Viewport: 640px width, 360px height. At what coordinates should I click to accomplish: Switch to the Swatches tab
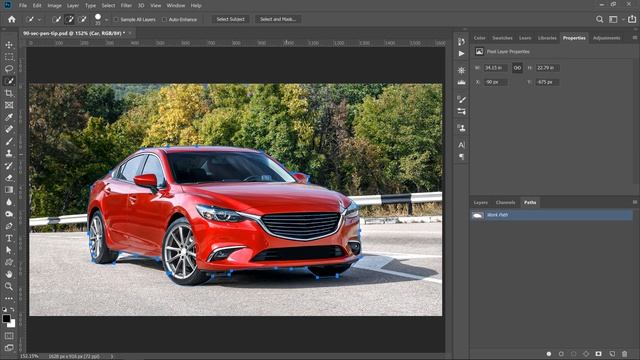point(502,38)
